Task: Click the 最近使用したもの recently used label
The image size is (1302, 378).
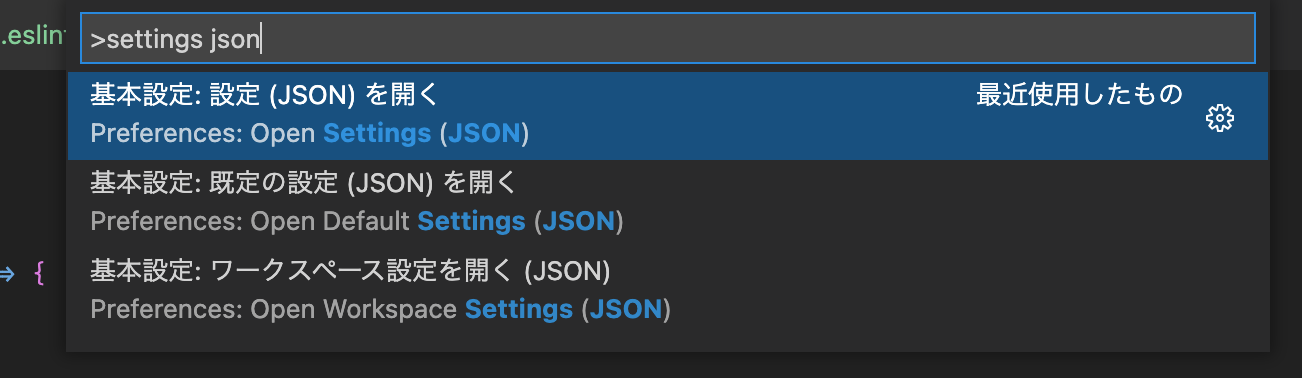Action: pyautogui.click(x=1080, y=95)
